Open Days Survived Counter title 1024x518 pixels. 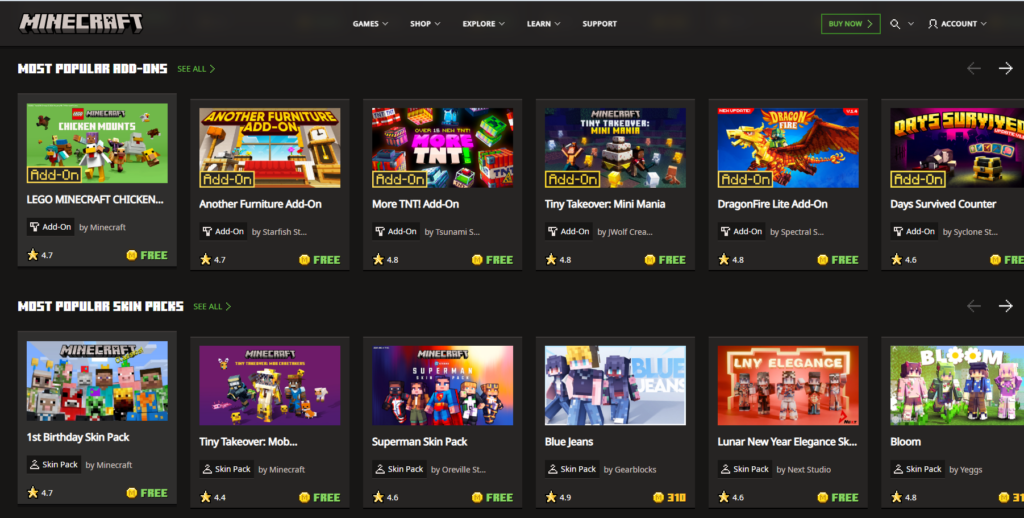(x=943, y=204)
